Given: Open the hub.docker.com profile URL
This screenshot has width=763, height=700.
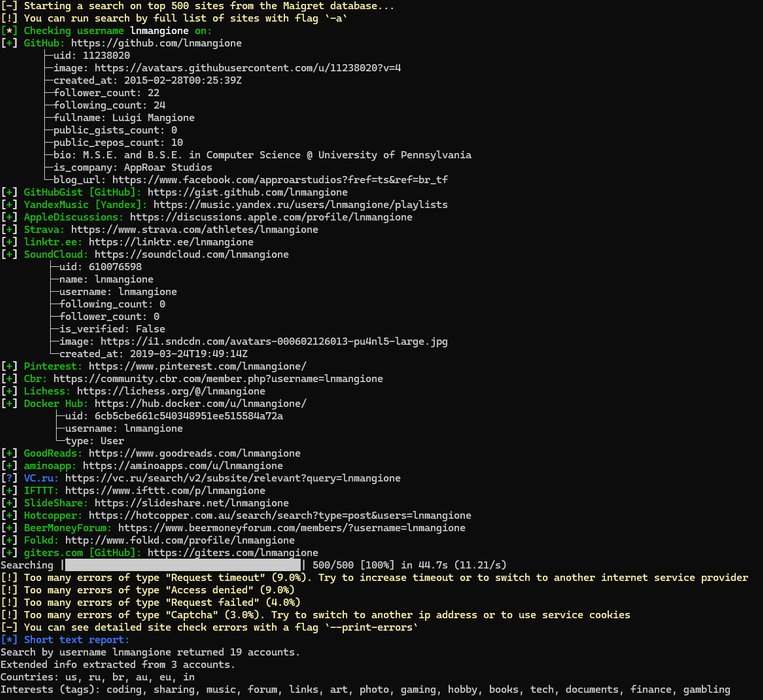Looking at the screenshot, I should click(x=200, y=404).
